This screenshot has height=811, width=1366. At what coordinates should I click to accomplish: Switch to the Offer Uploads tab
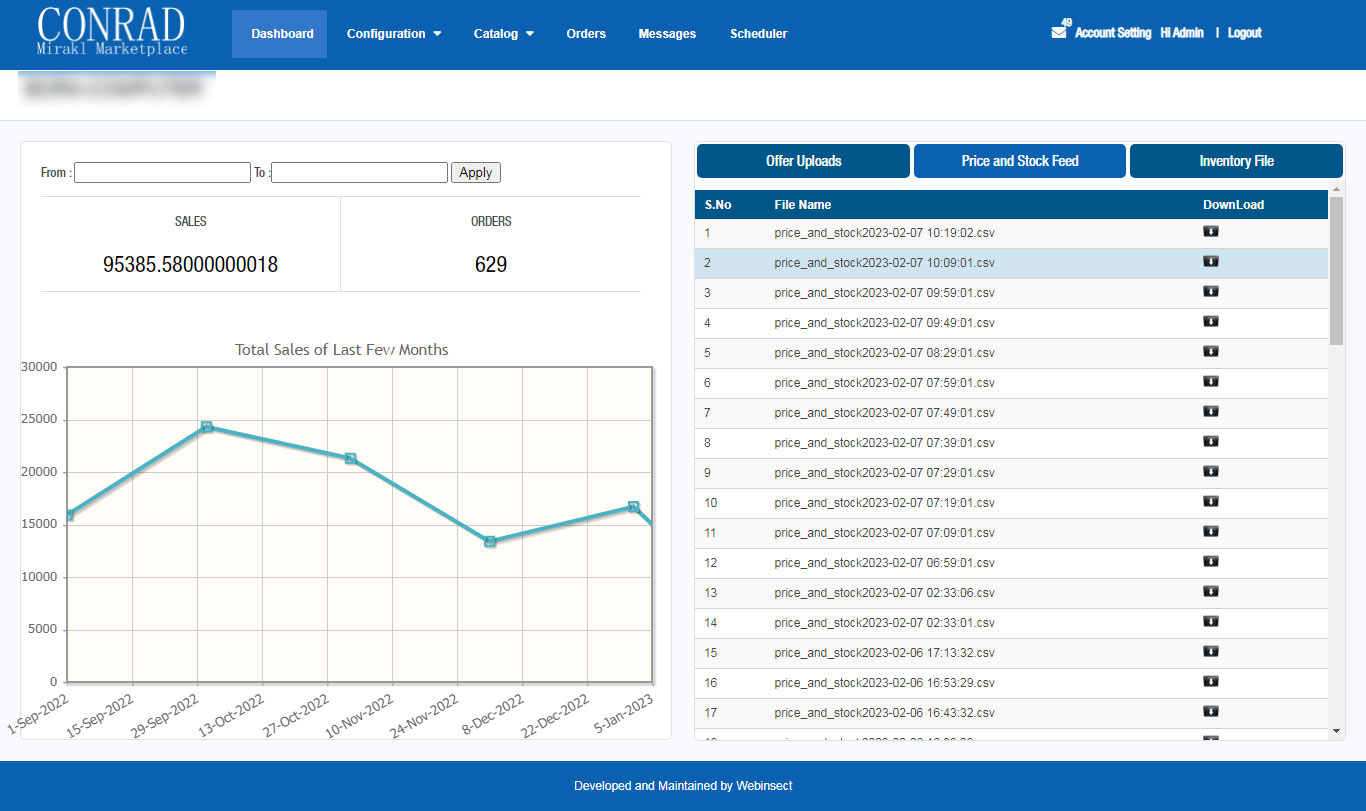pyautogui.click(x=803, y=161)
